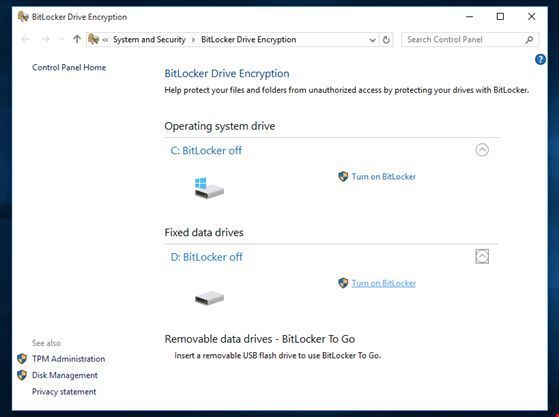The height and width of the screenshot is (417, 559).
Task: Click the refresh icon in address bar
Action: pos(386,40)
